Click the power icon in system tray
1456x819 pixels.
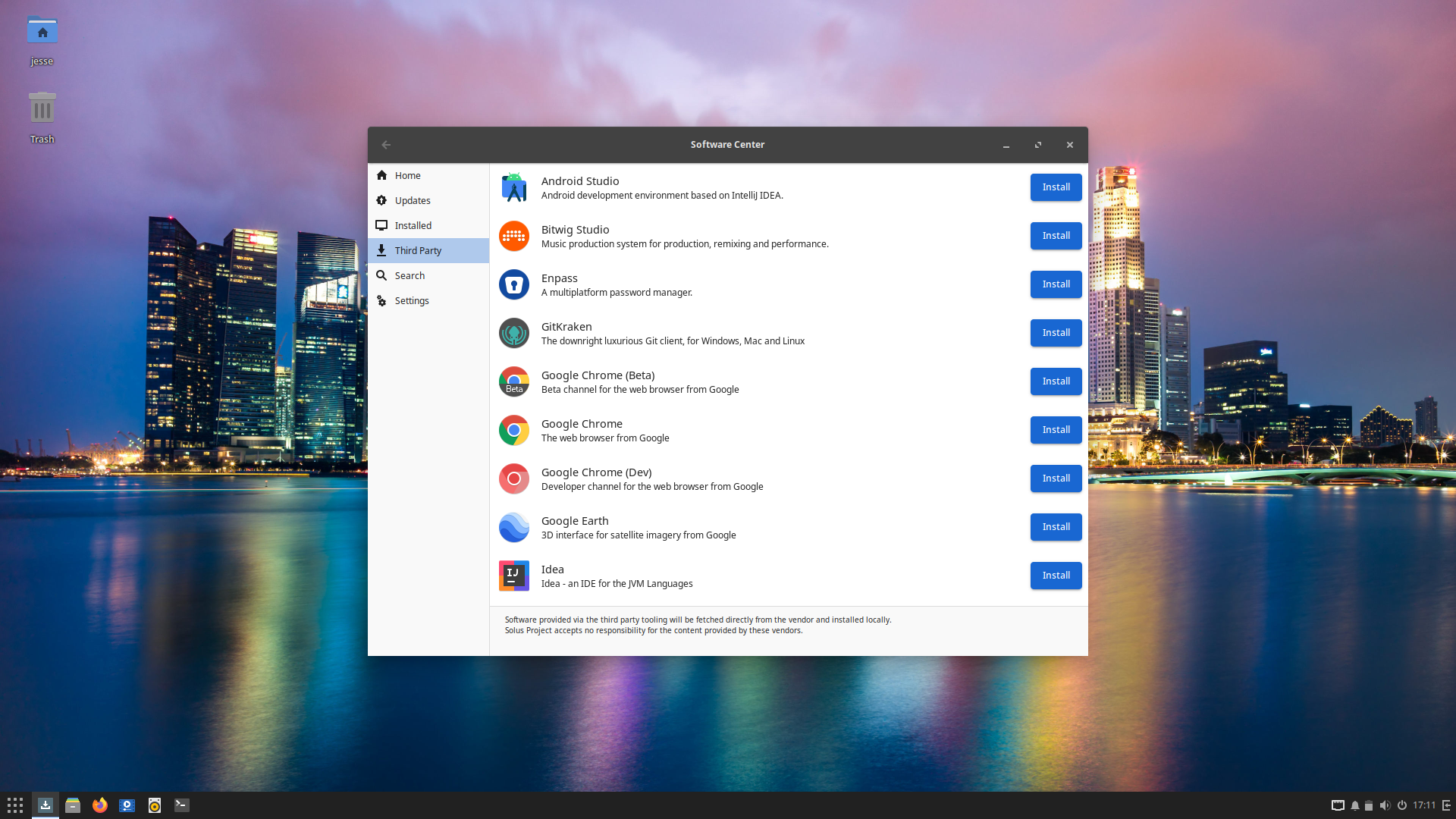[x=1402, y=805]
